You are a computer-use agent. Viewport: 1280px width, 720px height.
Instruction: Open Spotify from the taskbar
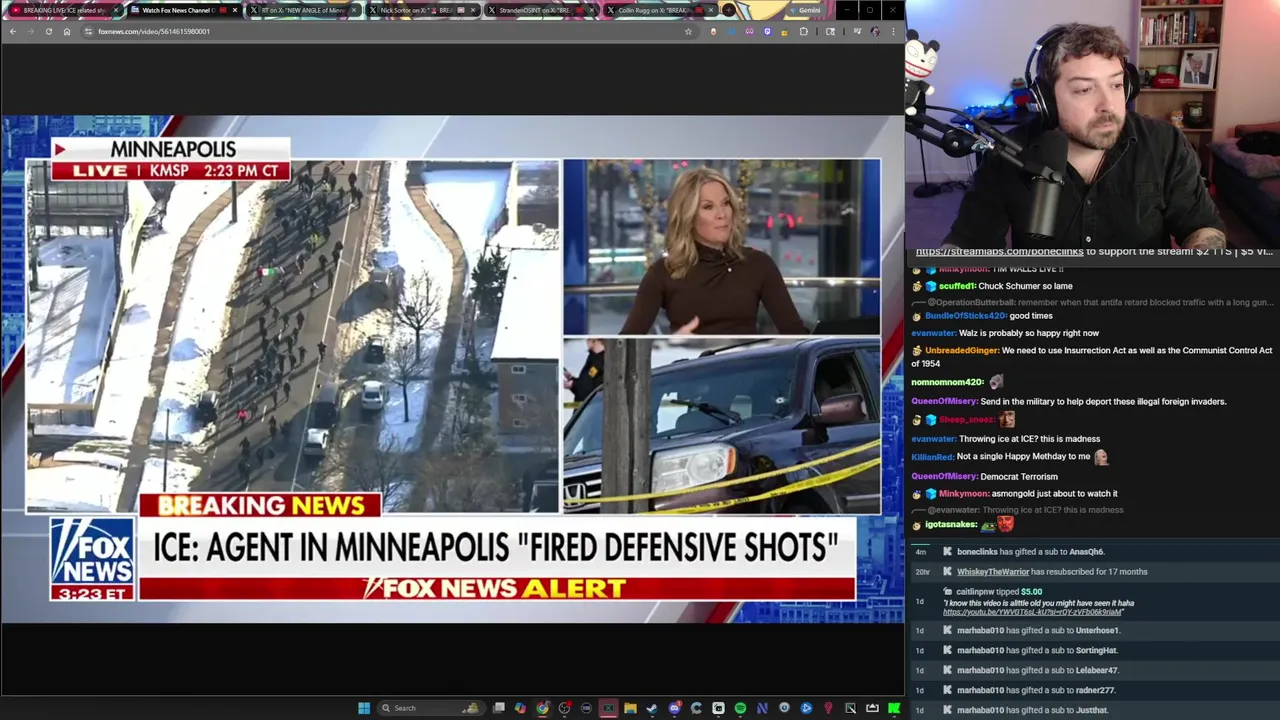click(x=740, y=708)
